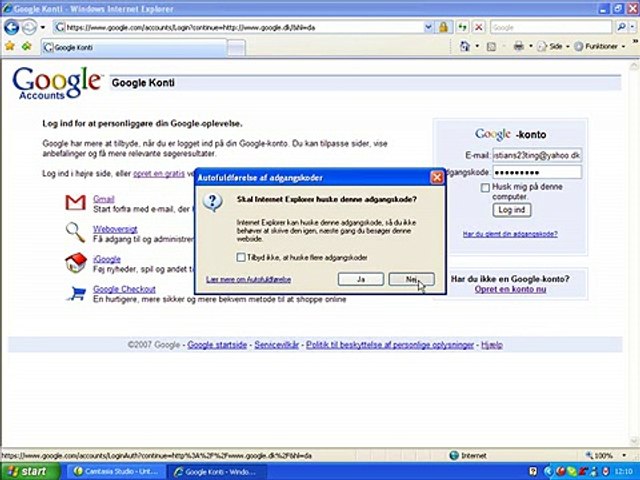Image resolution: width=640 pixels, height=480 pixels.
Task: Click the Google Konti taskbar button
Action: pos(216,471)
